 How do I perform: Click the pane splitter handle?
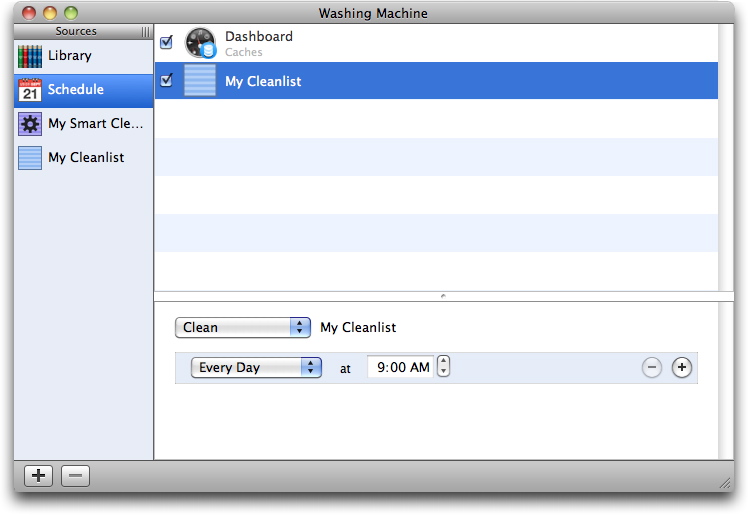[x=443, y=296]
